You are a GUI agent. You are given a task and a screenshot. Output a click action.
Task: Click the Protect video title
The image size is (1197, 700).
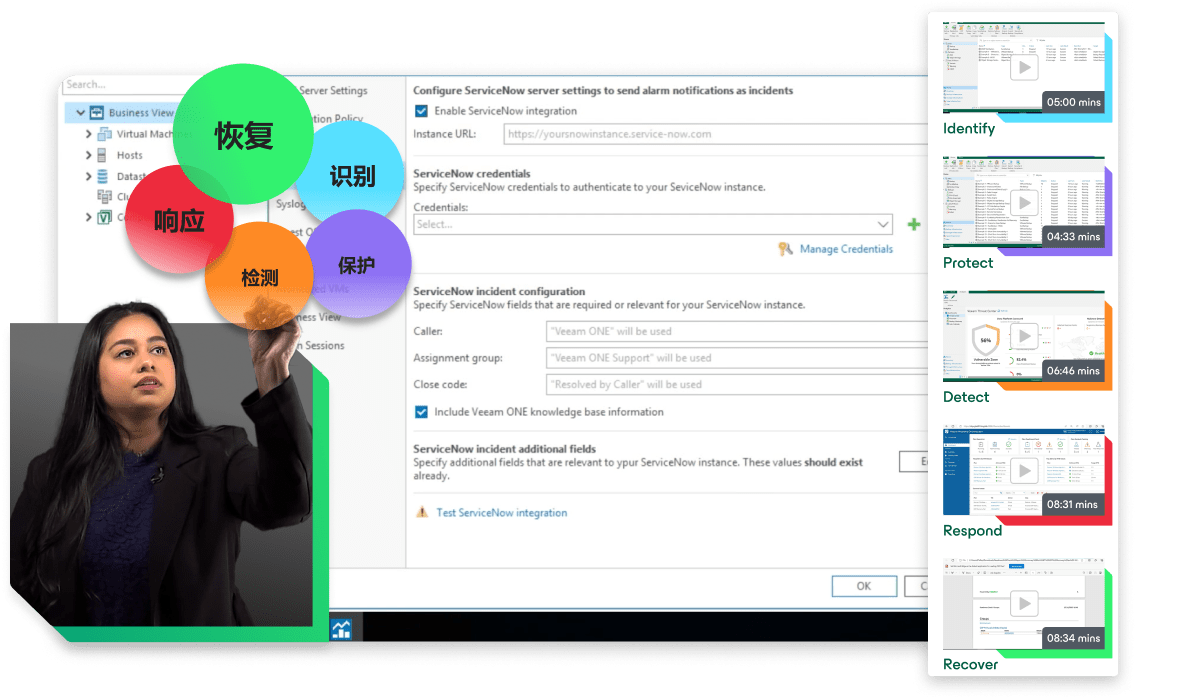click(x=968, y=263)
